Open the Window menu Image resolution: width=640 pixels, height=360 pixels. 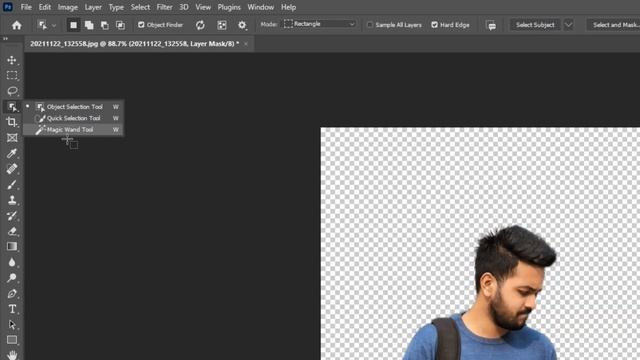click(x=260, y=7)
